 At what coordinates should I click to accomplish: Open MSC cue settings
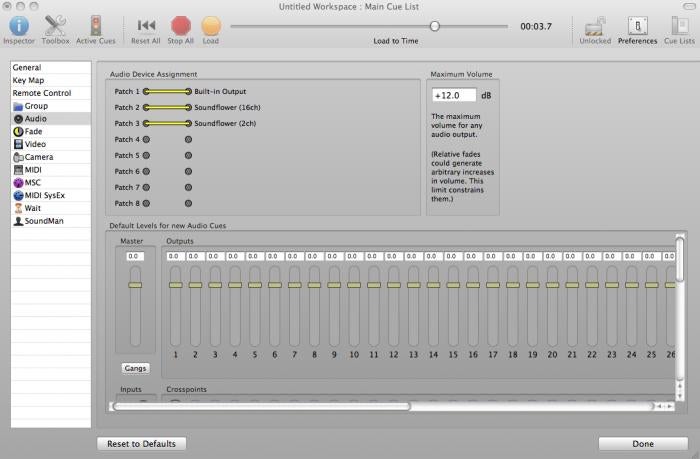point(51,183)
